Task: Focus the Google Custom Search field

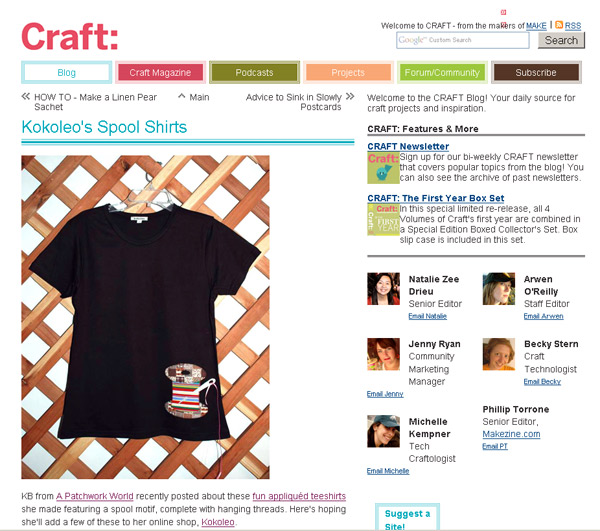Action: [x=463, y=40]
